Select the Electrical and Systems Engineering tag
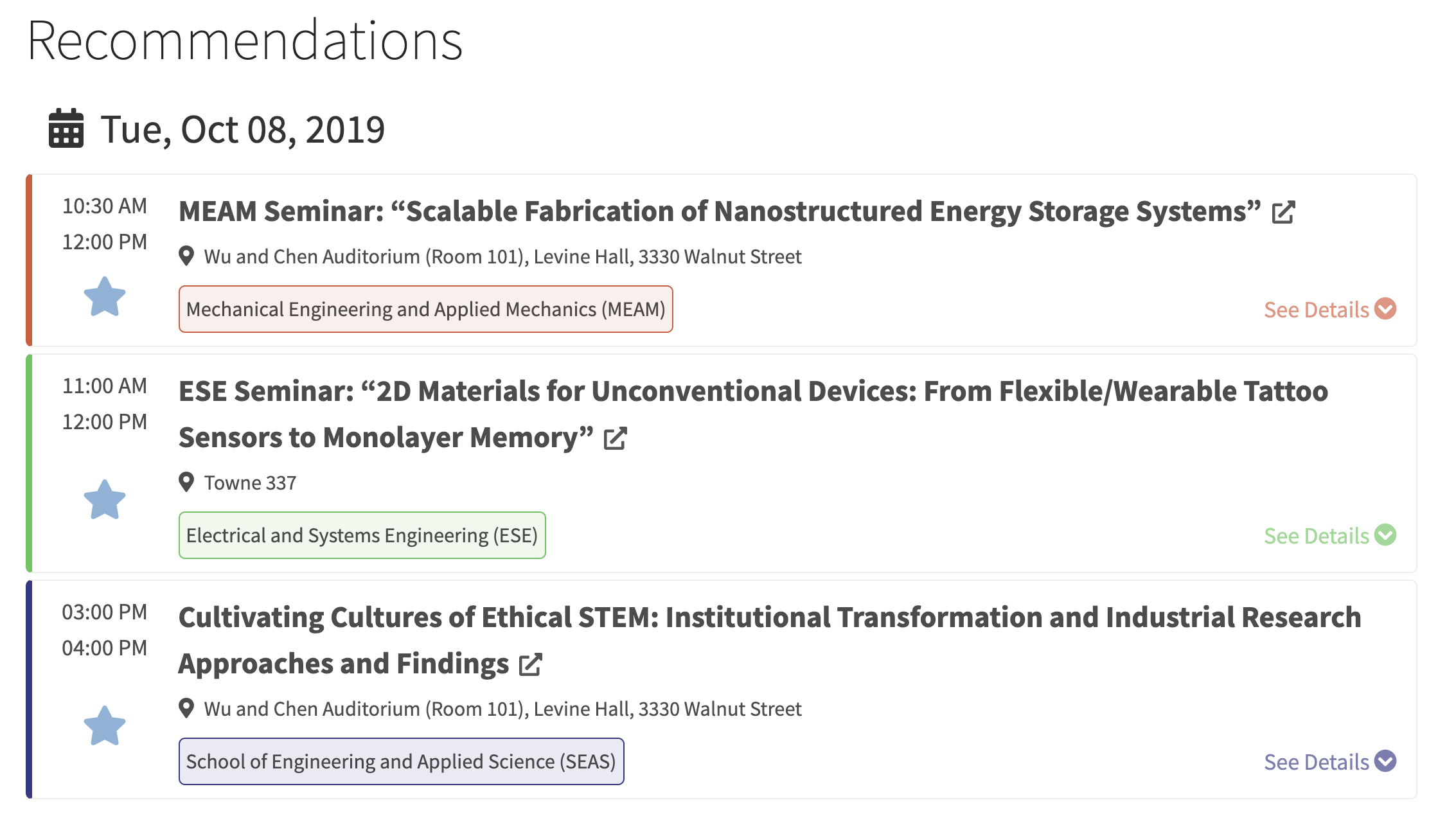Viewport: 1456px width, 834px height. (362, 535)
